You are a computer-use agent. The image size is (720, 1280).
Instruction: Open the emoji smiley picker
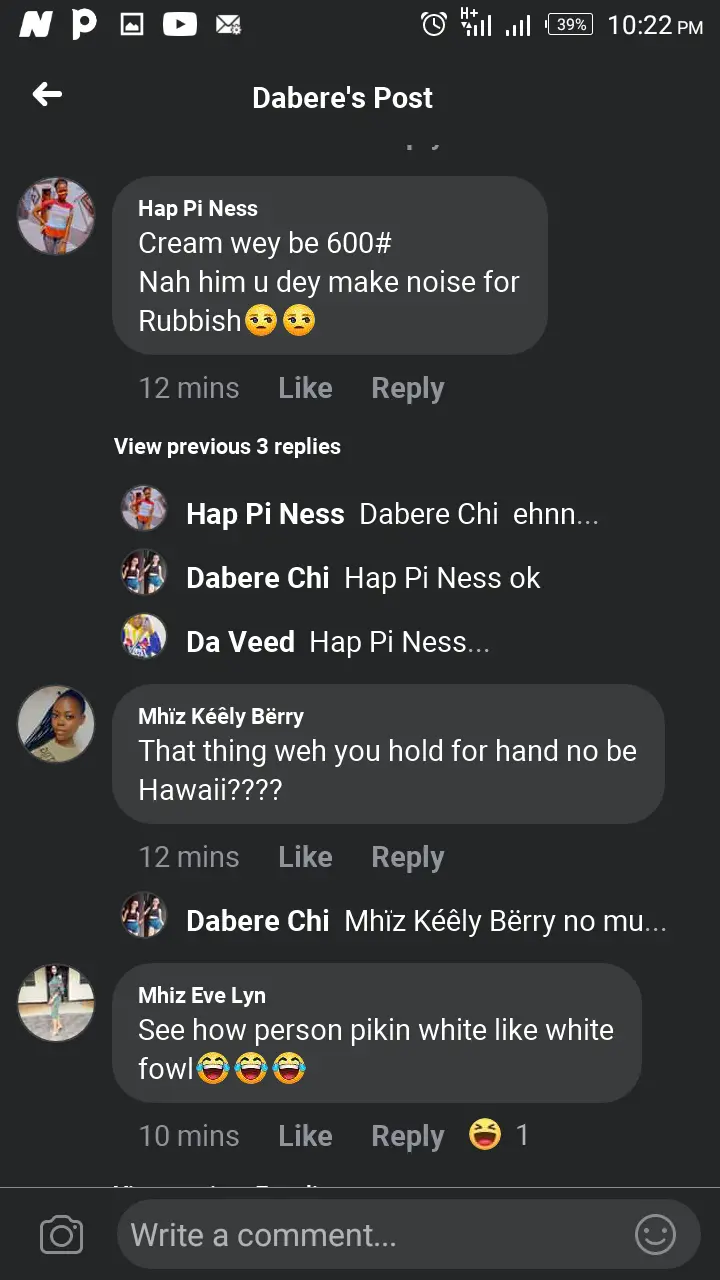(655, 1235)
